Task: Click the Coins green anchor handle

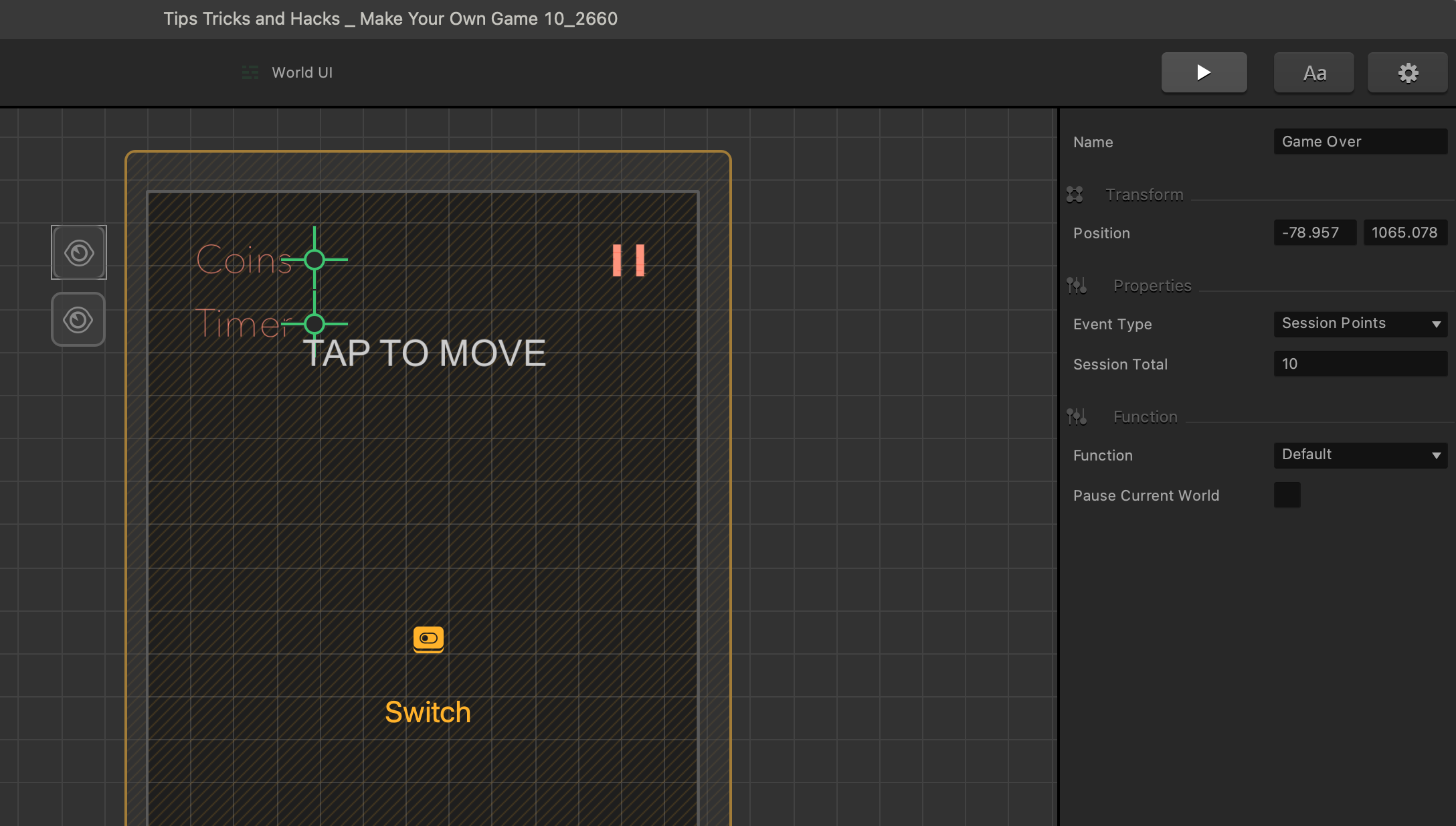Action: 314,259
